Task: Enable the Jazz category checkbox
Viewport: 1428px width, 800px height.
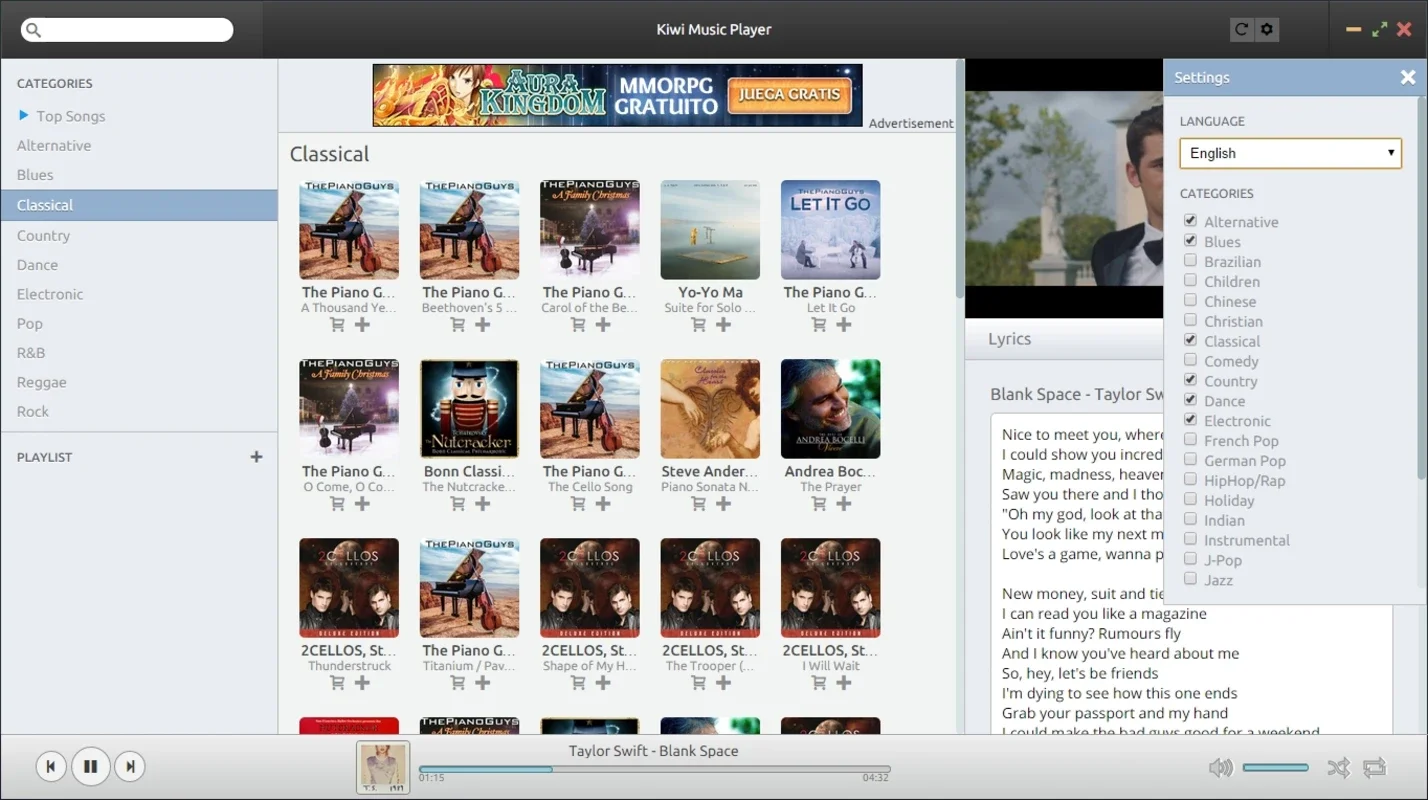Action: pyautogui.click(x=1190, y=579)
